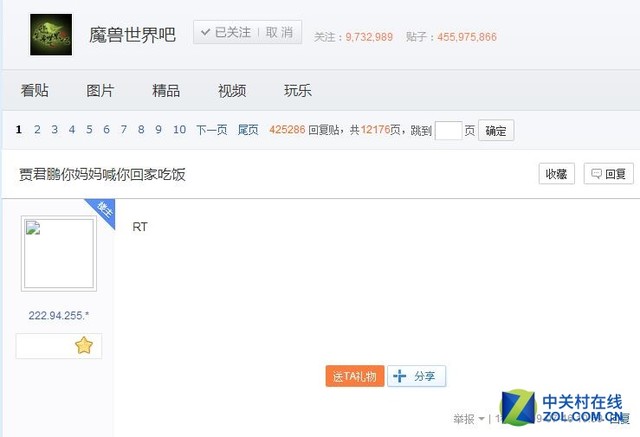Click the 分享 share button
The height and width of the screenshot is (437, 640).
pyautogui.click(x=416, y=376)
